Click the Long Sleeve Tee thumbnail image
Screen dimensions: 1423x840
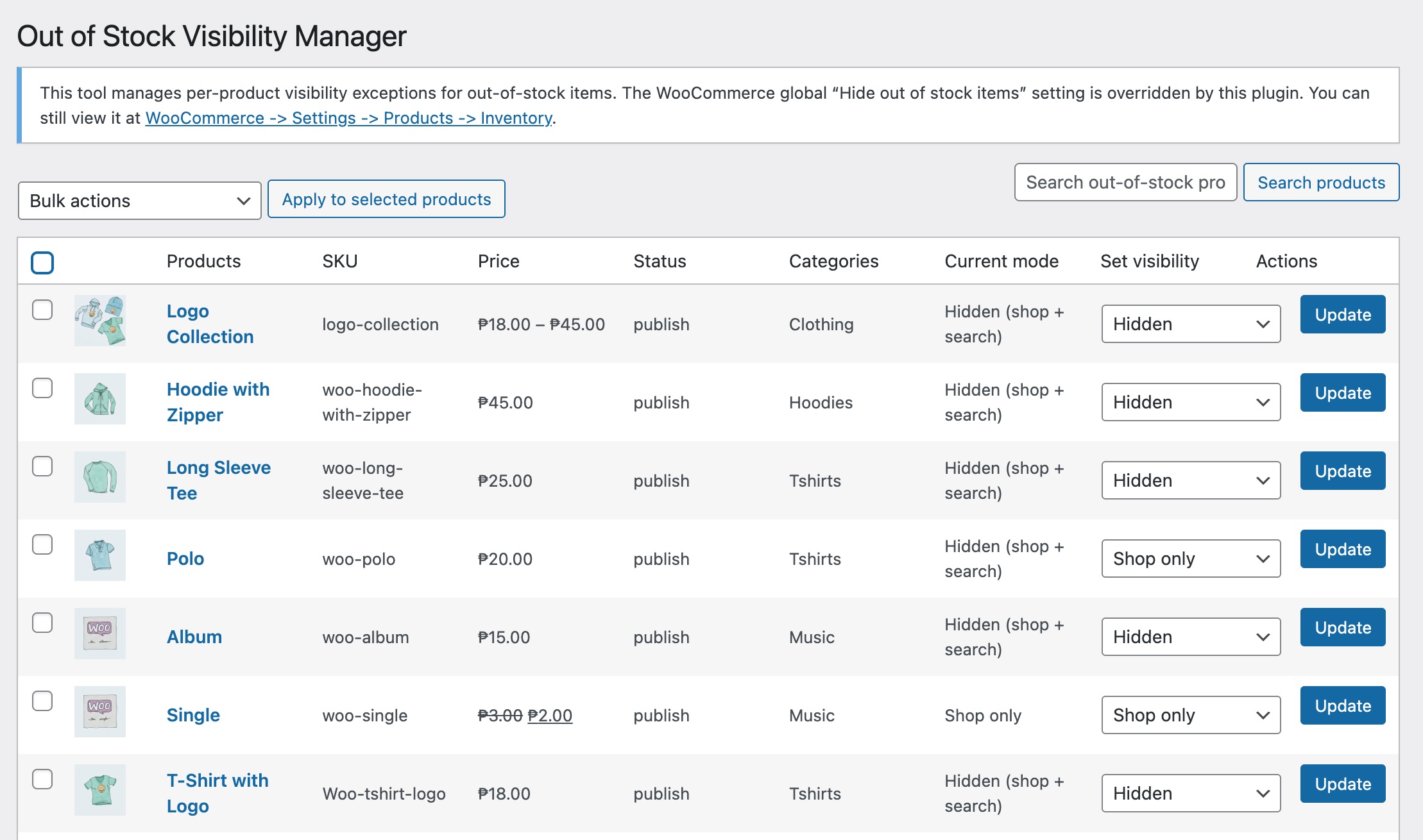click(x=99, y=477)
